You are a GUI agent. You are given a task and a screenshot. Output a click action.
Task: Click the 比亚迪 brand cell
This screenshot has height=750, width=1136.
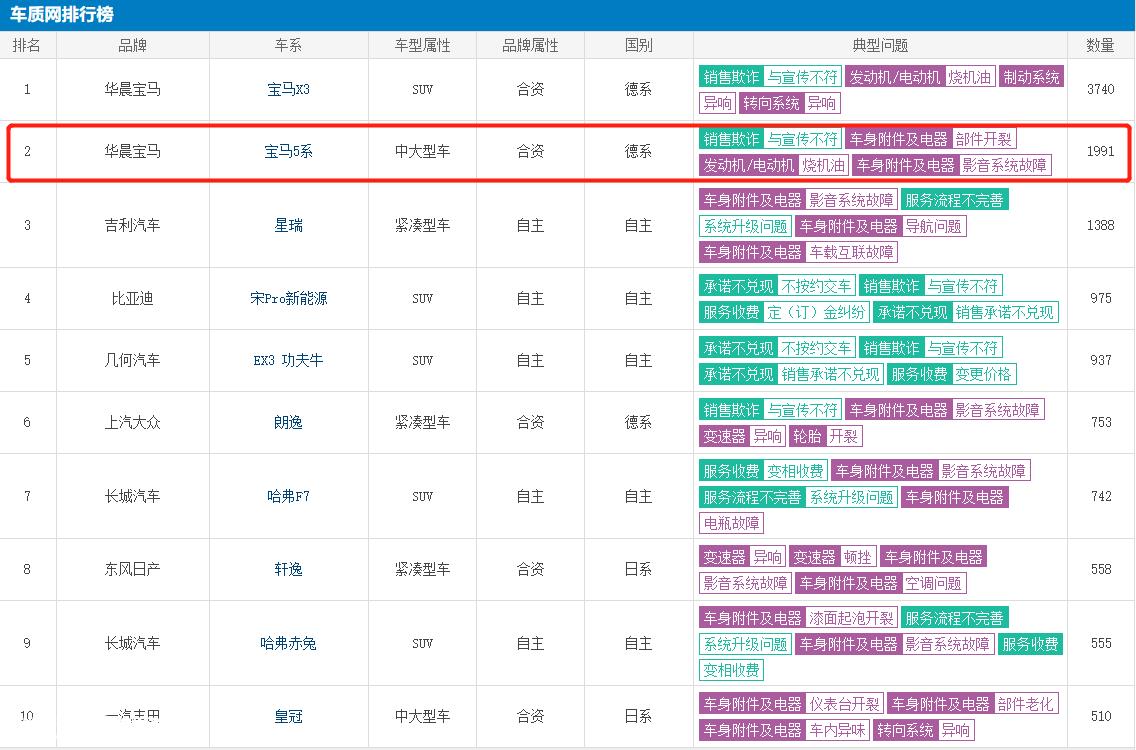point(133,299)
